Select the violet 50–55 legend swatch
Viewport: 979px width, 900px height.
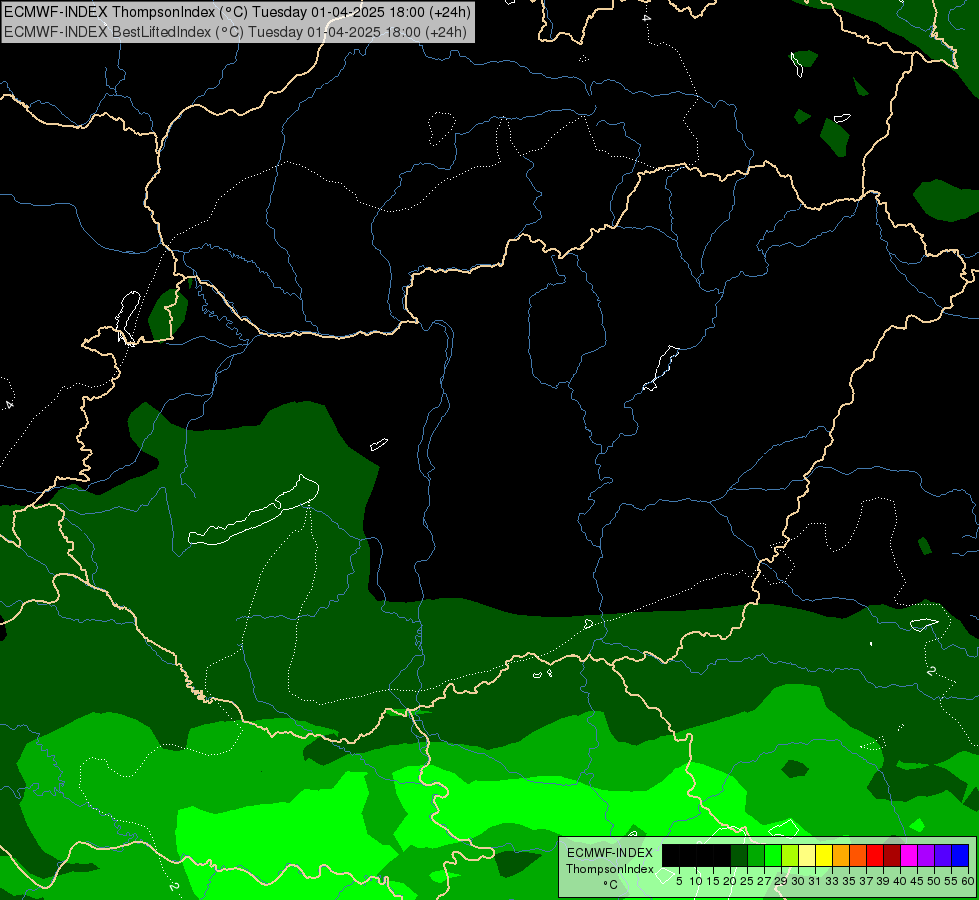click(x=943, y=855)
